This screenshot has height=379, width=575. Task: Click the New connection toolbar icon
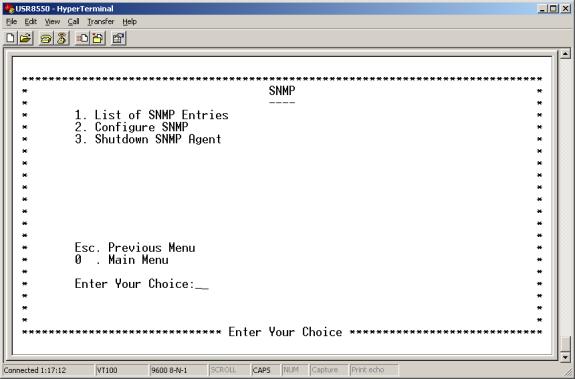[11, 38]
